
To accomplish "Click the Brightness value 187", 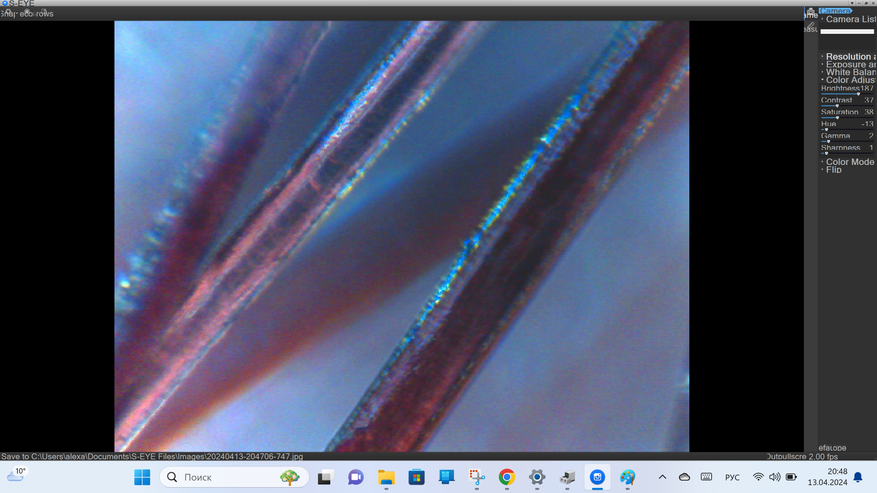I will [867, 88].
